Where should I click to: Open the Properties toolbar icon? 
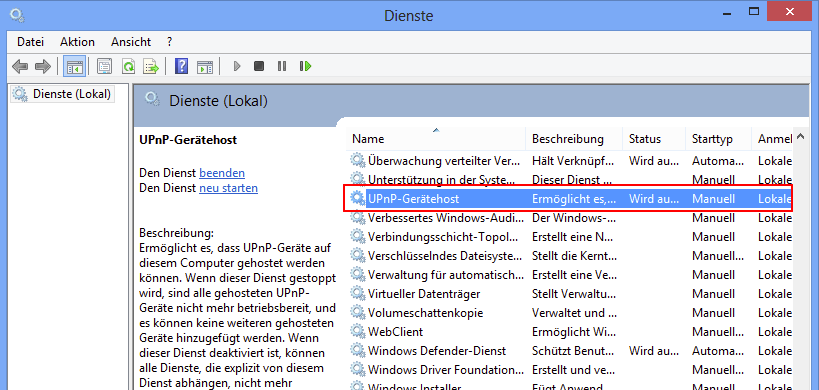pos(105,66)
